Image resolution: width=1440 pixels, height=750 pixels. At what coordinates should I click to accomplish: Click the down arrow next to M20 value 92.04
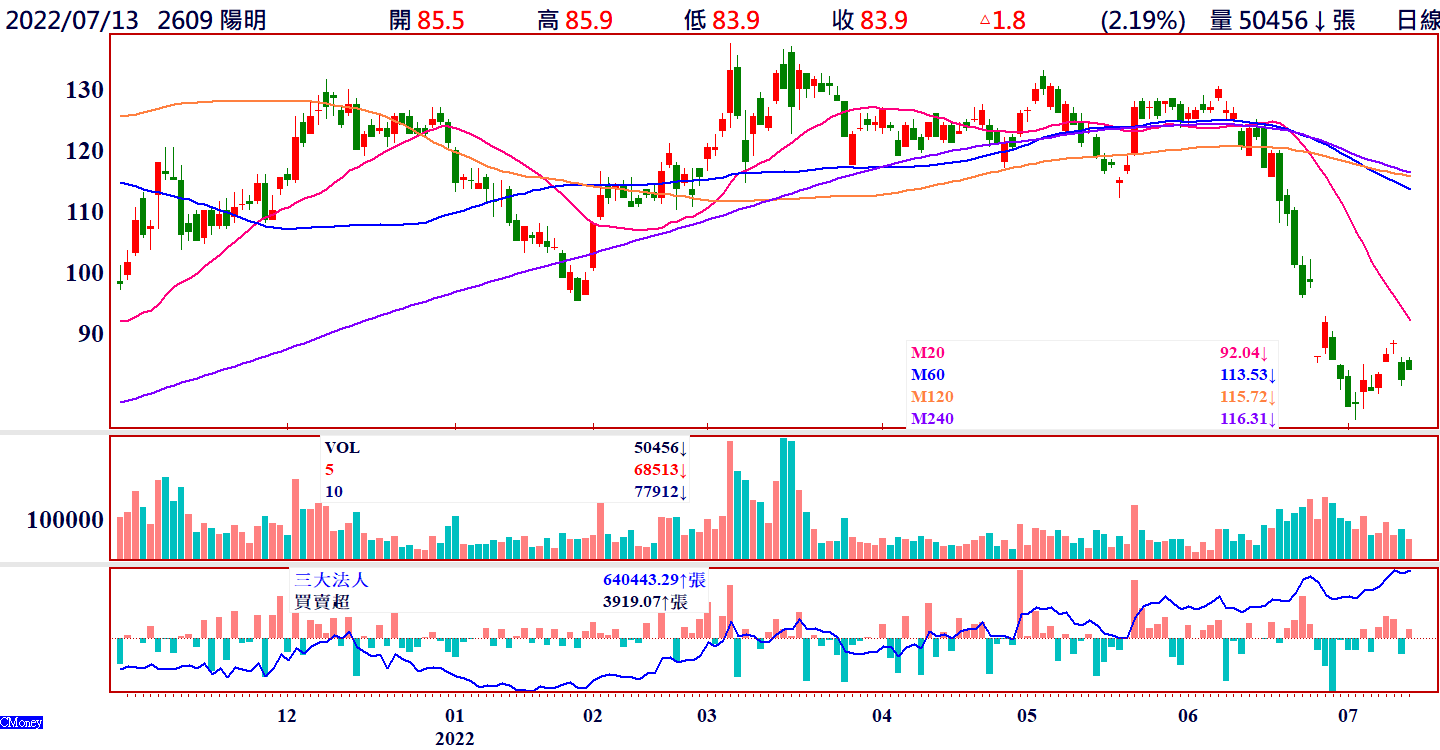(1265, 353)
